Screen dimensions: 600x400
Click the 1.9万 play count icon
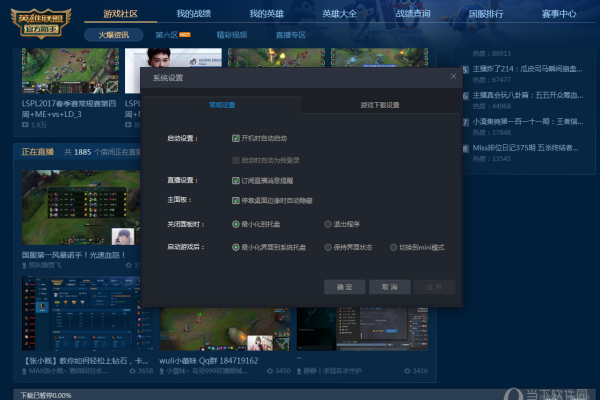(25, 125)
